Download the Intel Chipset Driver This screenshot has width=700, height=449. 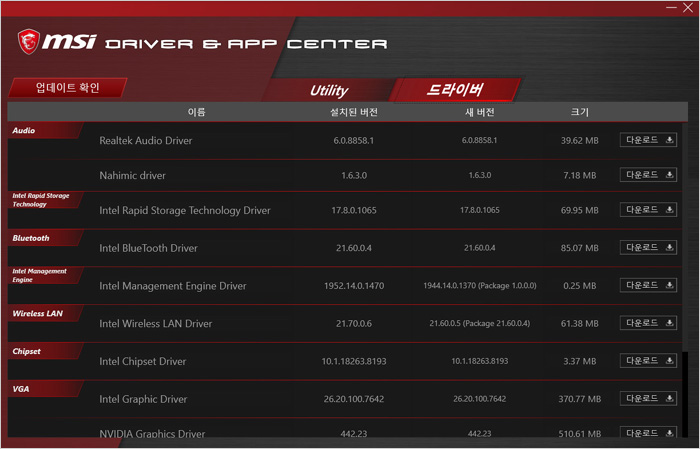click(648, 360)
